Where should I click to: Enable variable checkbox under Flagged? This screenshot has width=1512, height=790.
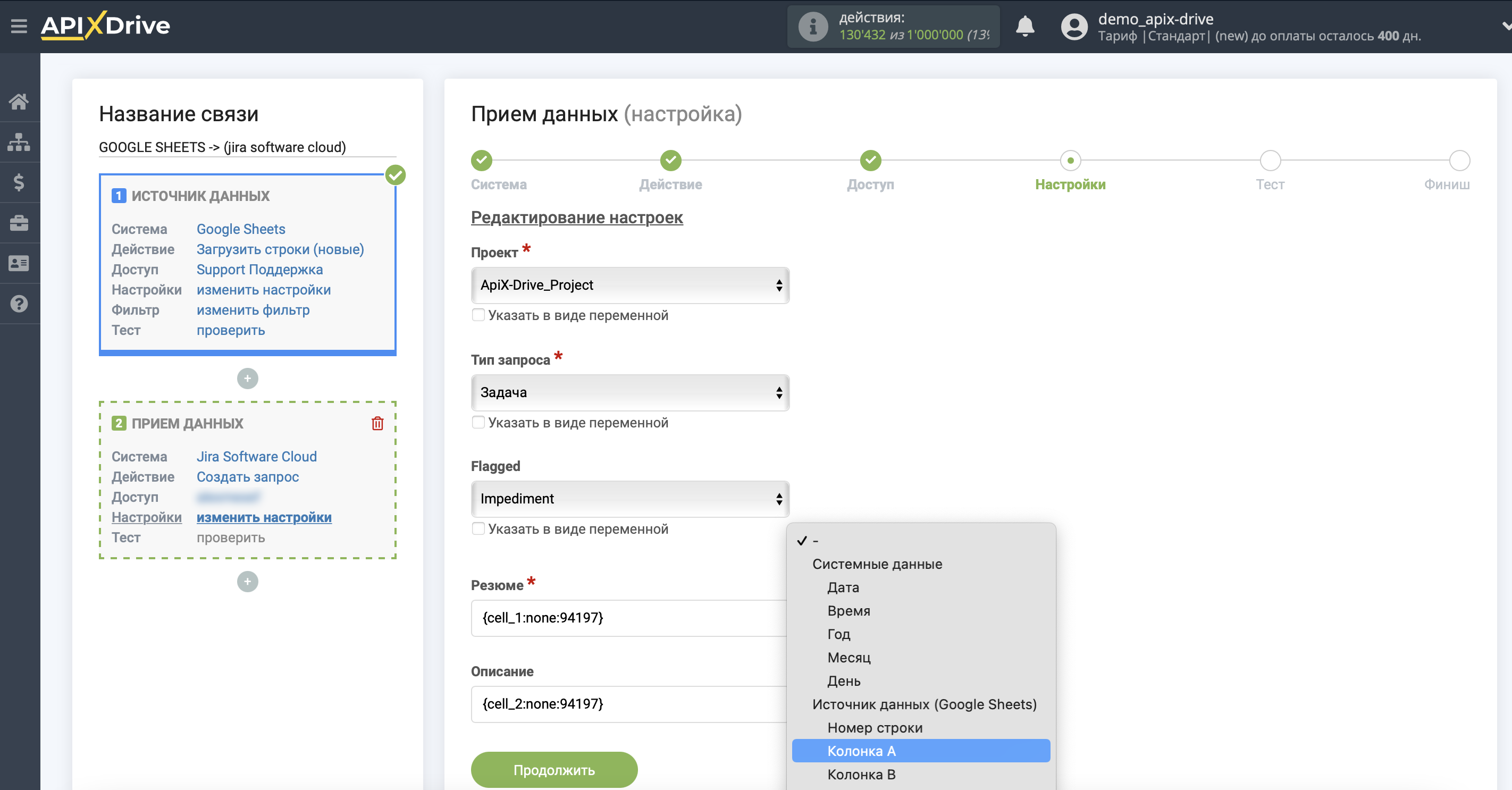[x=478, y=529]
